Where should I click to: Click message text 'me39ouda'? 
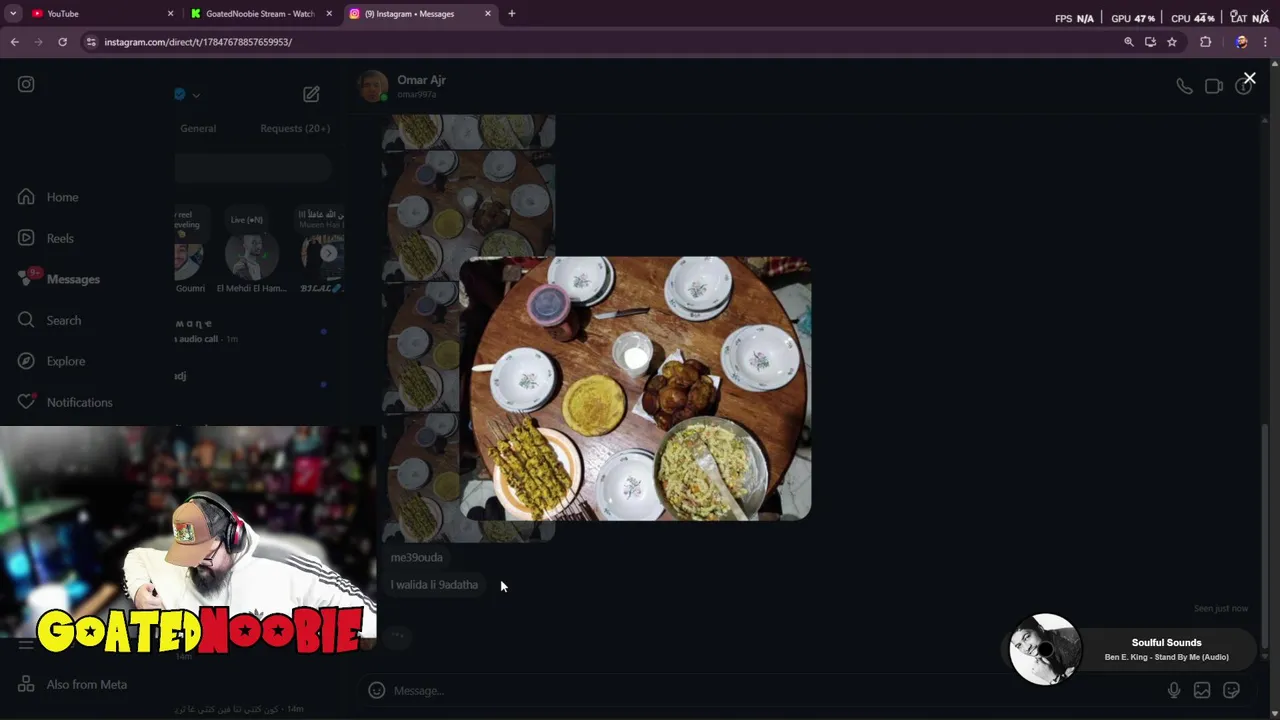[416, 557]
